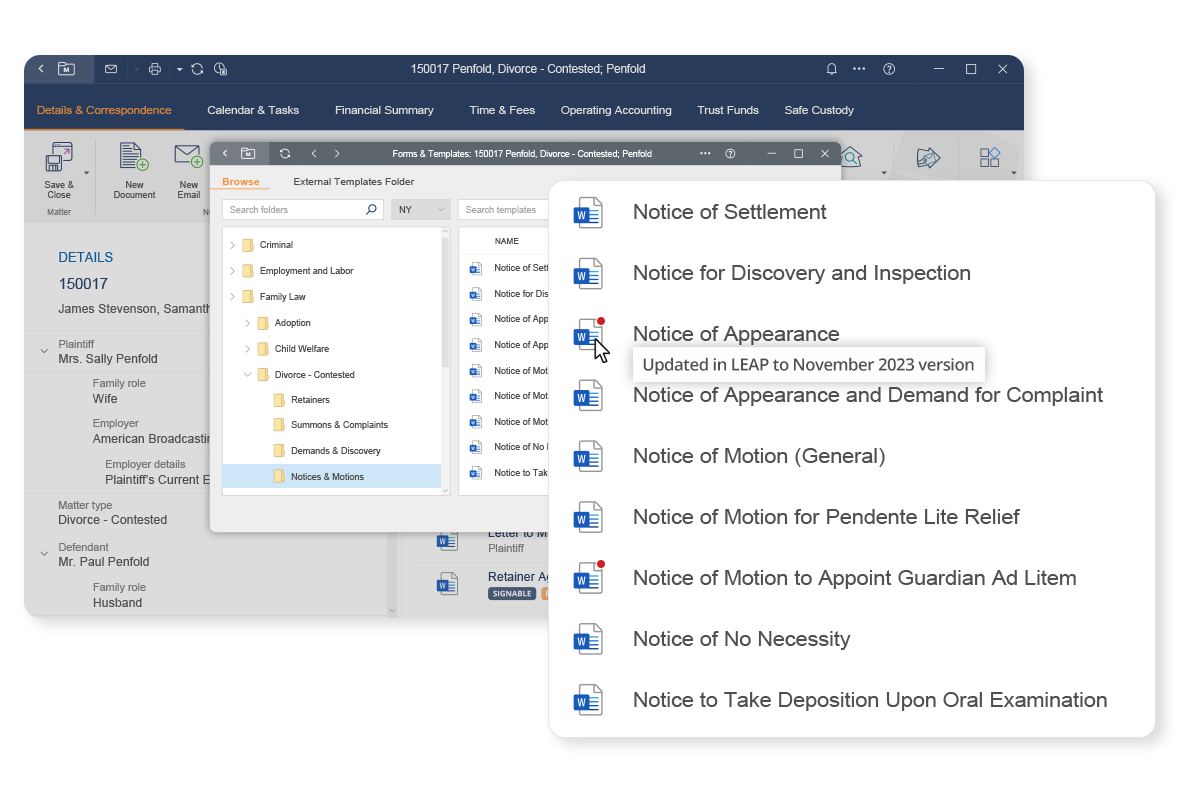Screen dimensions: 1200x800
Task: Open the Trust Funds tab
Action: pyautogui.click(x=727, y=110)
